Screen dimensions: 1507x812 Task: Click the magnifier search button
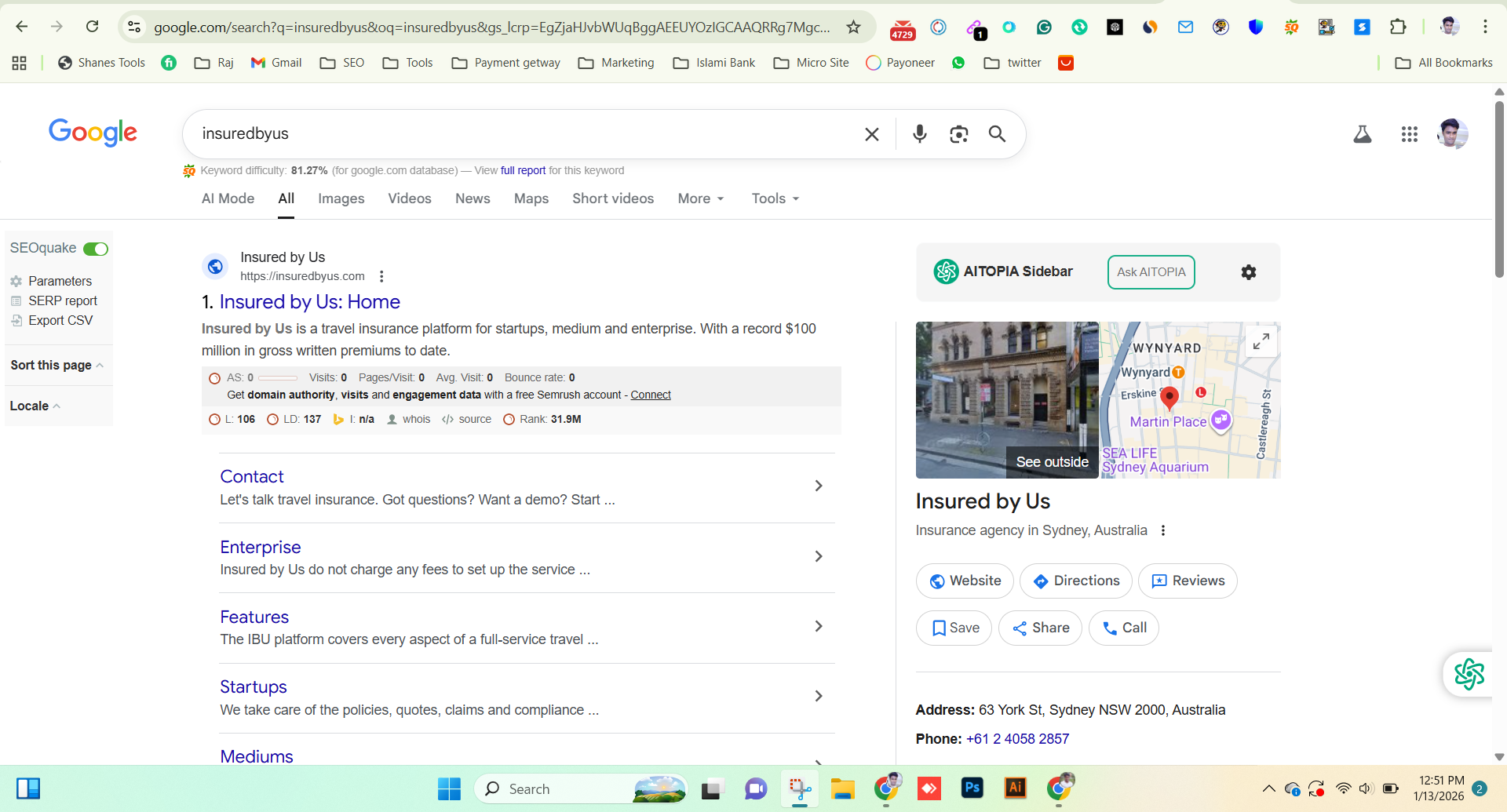997,134
